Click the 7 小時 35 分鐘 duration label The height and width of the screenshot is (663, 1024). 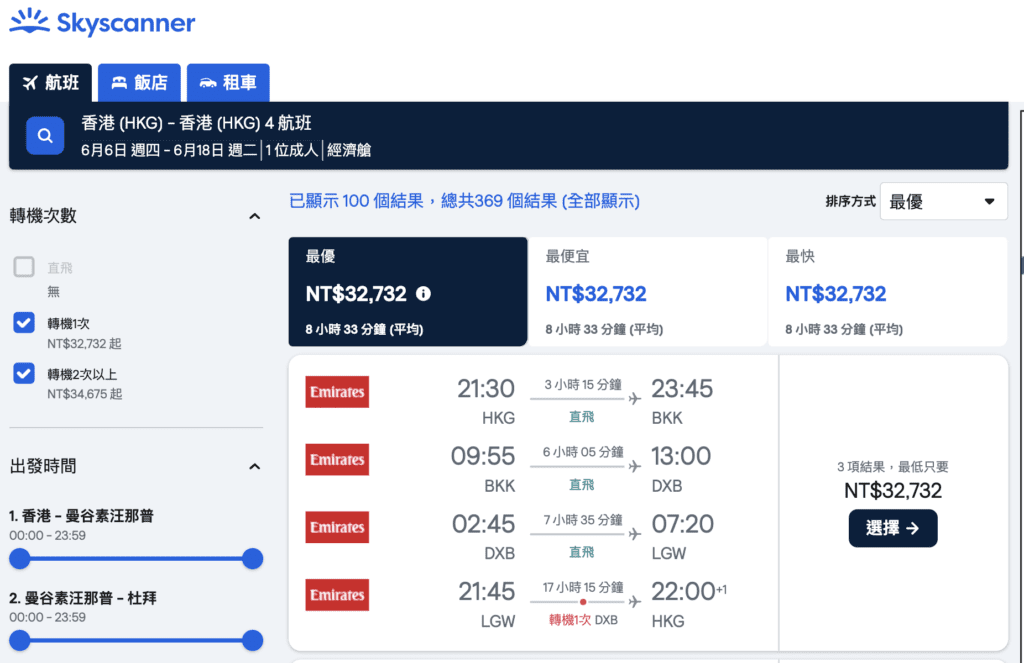(583, 520)
